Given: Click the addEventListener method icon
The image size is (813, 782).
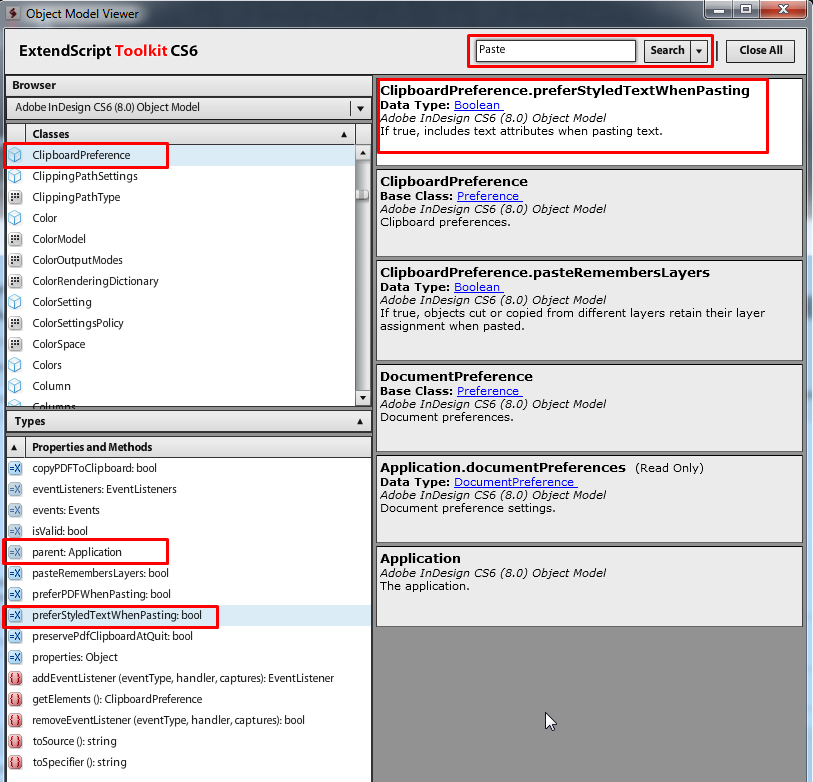Looking at the screenshot, I should 16,678.
